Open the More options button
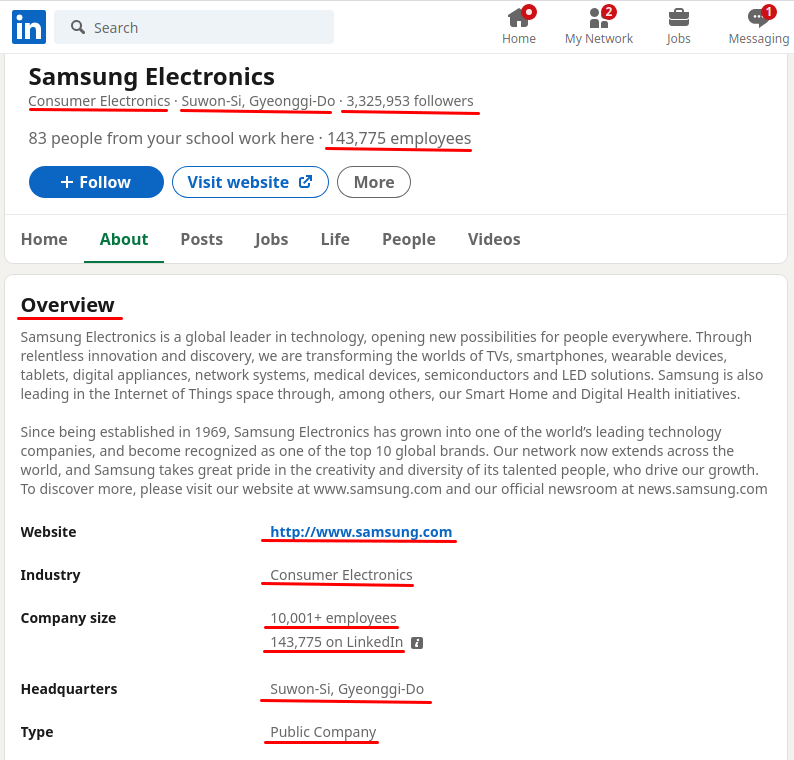Viewport: 794px width, 760px height. 374,182
